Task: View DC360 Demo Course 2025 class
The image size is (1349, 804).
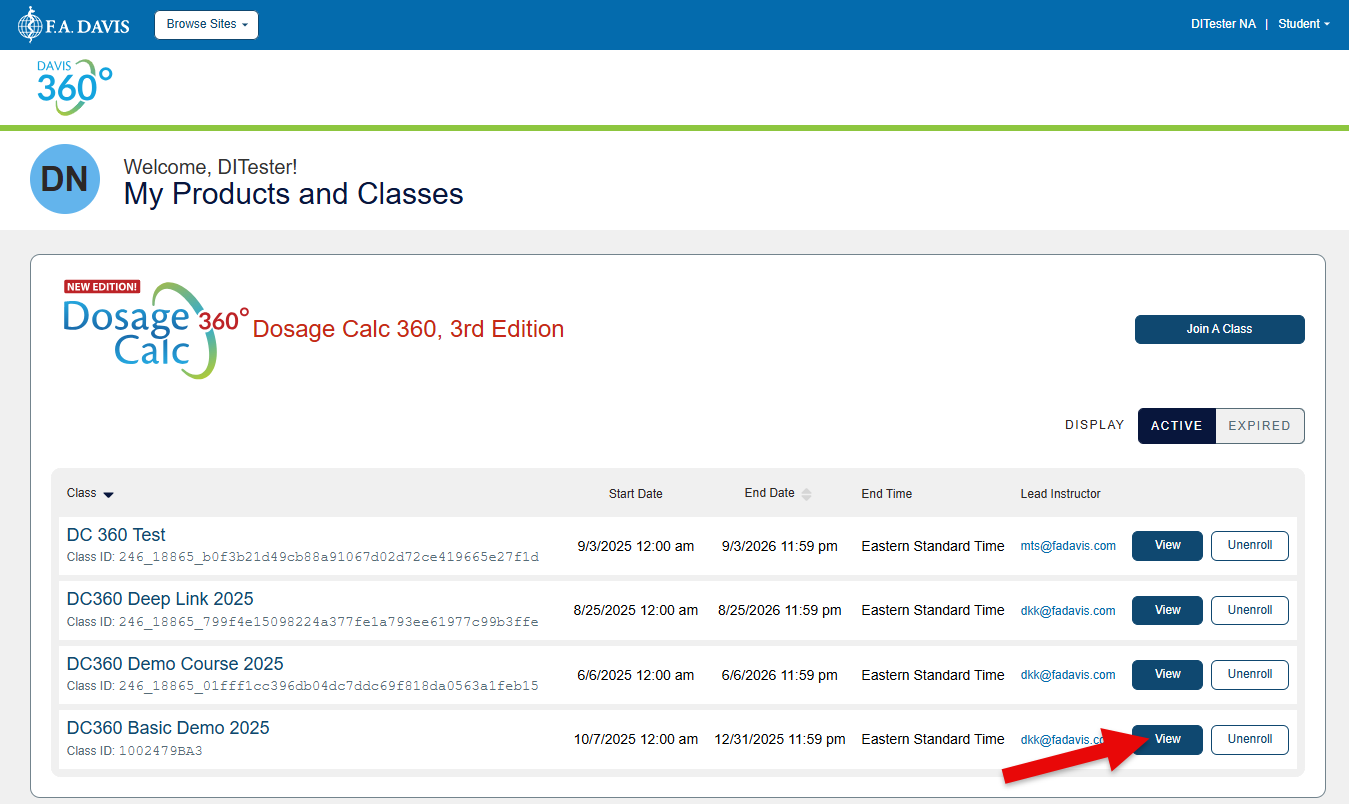Action: [1167, 675]
